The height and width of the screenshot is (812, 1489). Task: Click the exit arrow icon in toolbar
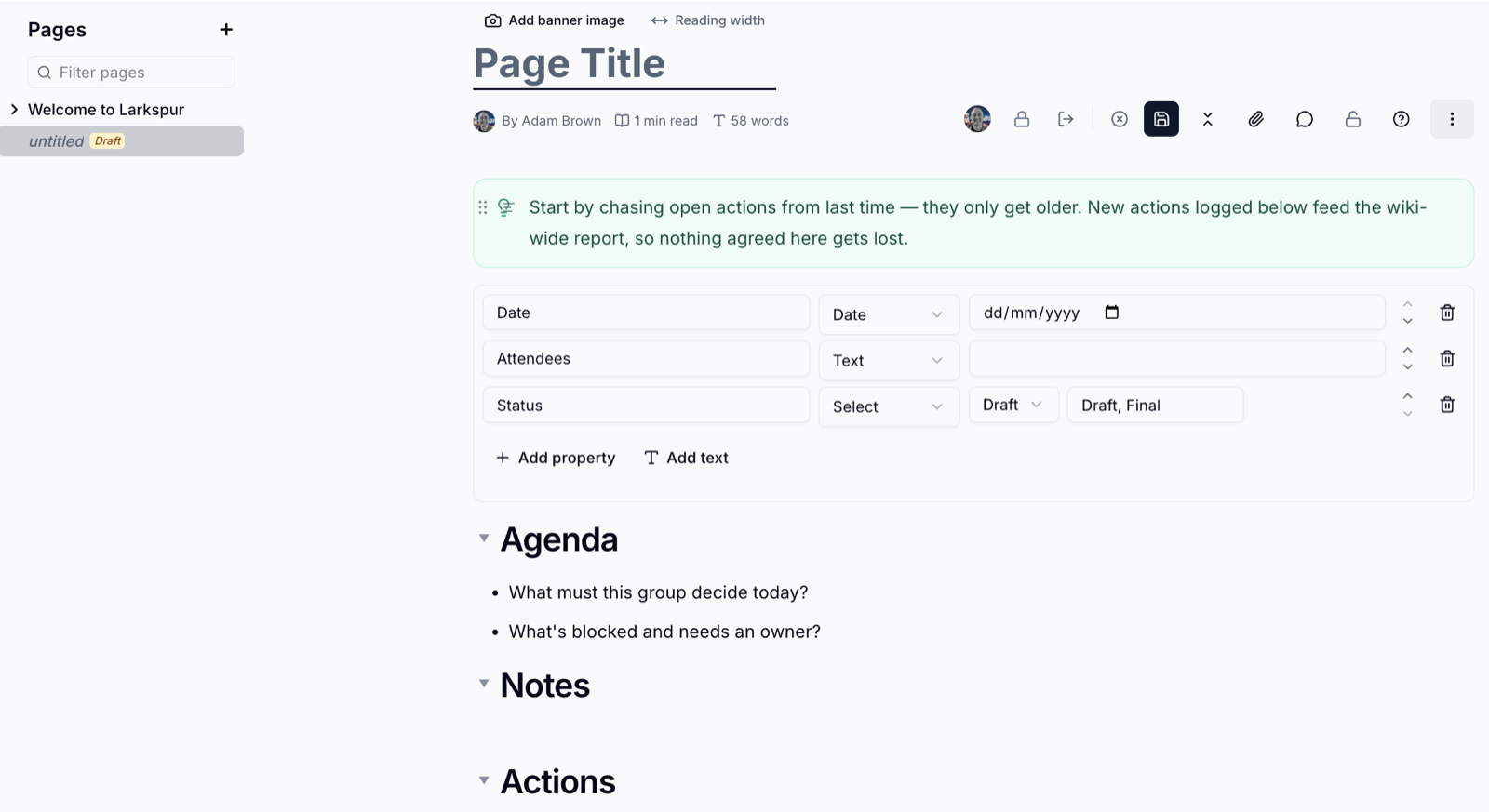click(x=1066, y=119)
